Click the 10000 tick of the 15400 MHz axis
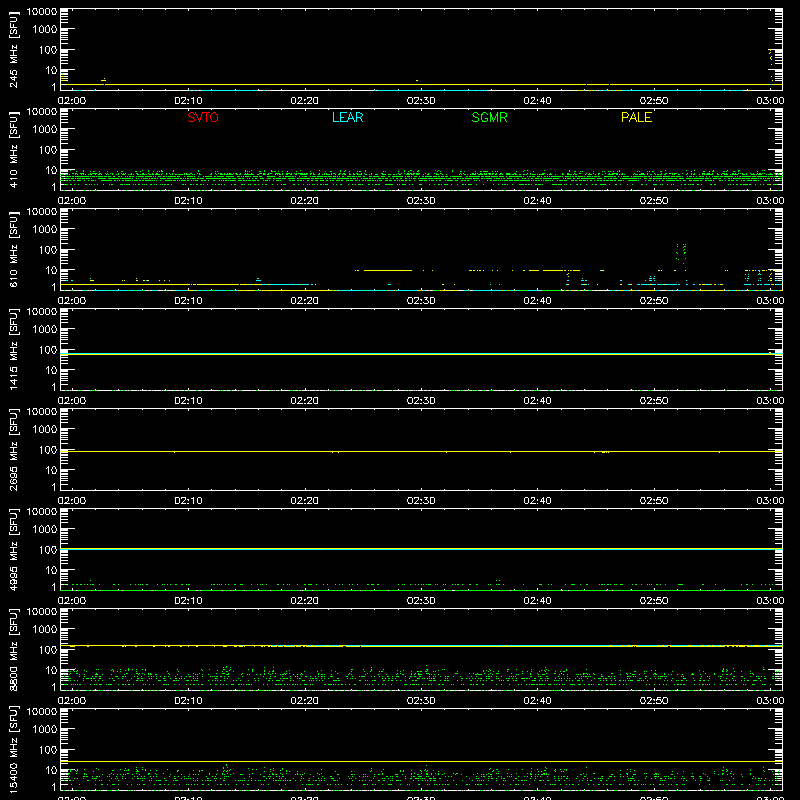Screen dimensions: 800x800 pyautogui.click(x=42, y=712)
